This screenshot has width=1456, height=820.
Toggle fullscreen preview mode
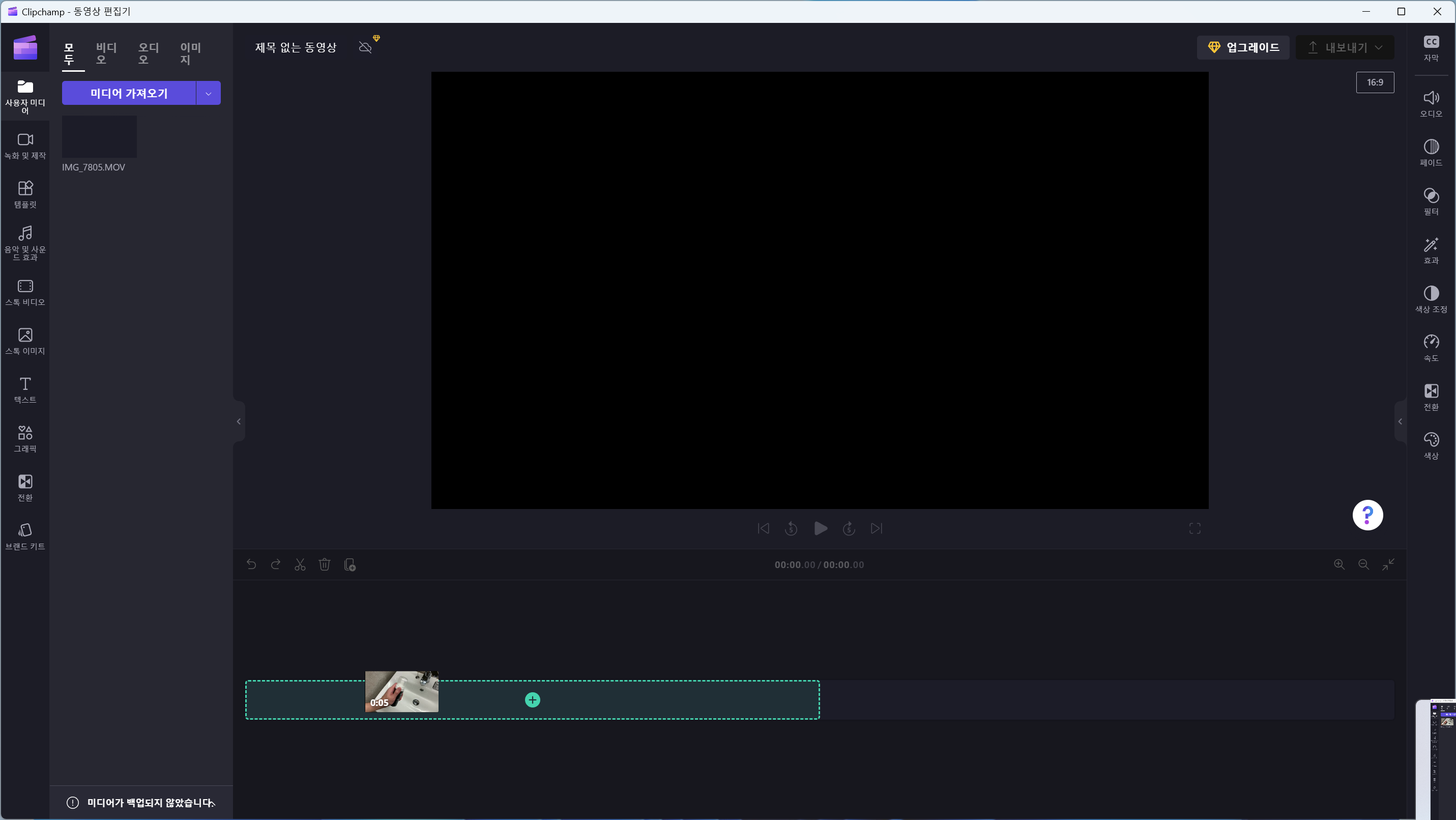(x=1195, y=528)
